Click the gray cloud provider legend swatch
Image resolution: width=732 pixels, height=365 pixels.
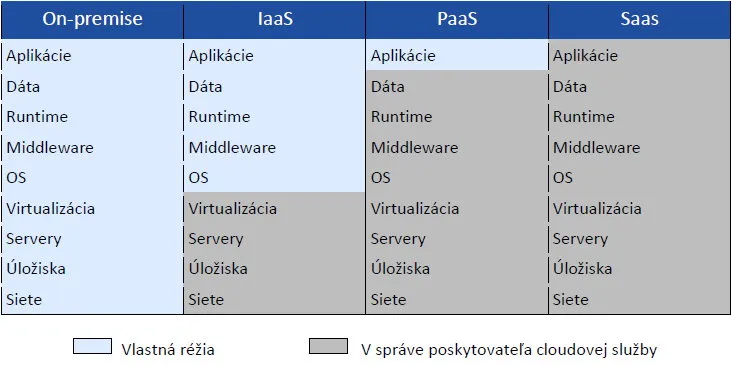[328, 346]
